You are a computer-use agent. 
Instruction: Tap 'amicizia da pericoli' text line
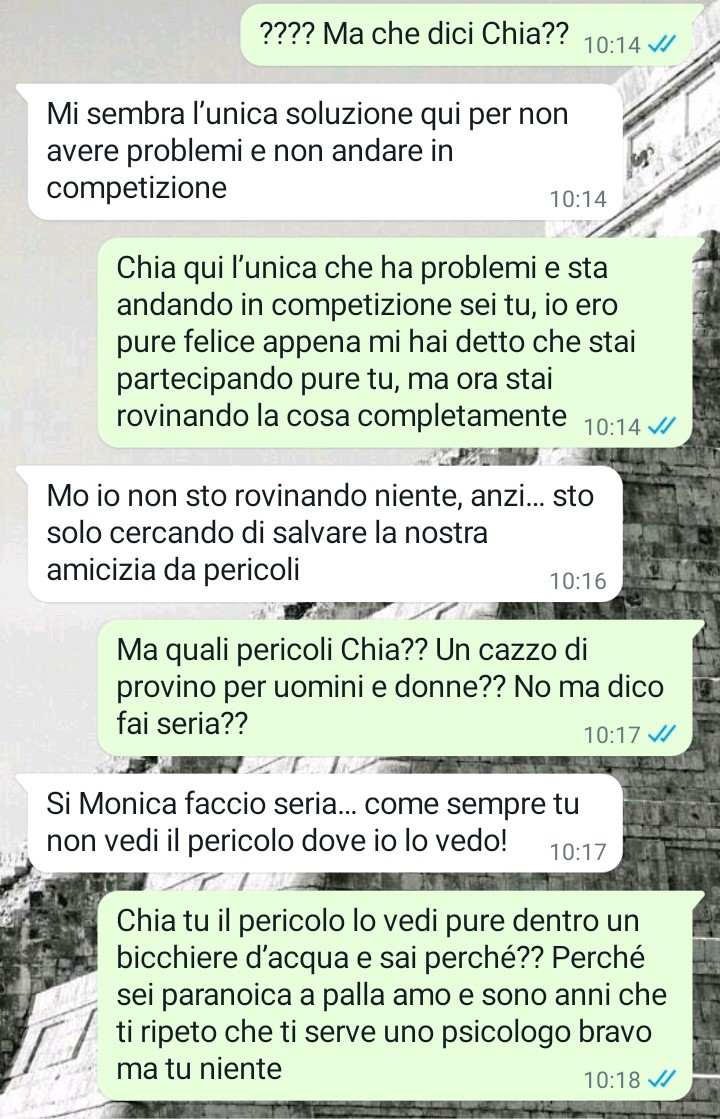[x=173, y=569]
